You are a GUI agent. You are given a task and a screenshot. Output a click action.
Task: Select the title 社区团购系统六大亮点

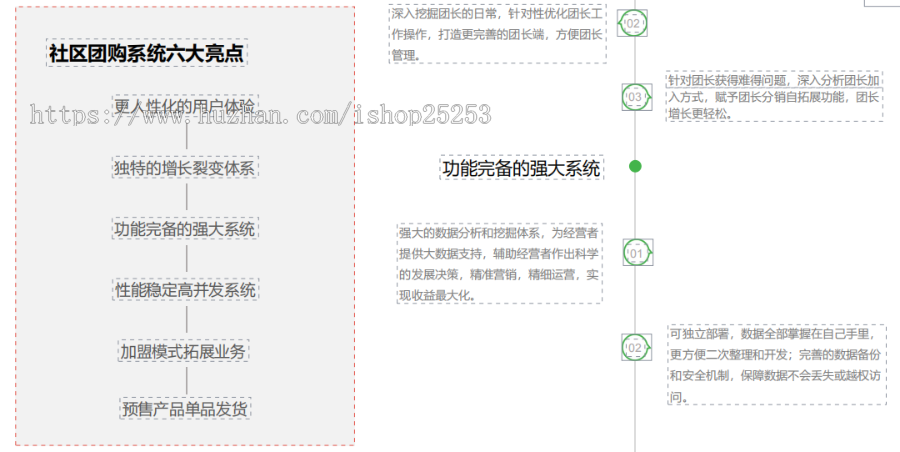pos(146,53)
